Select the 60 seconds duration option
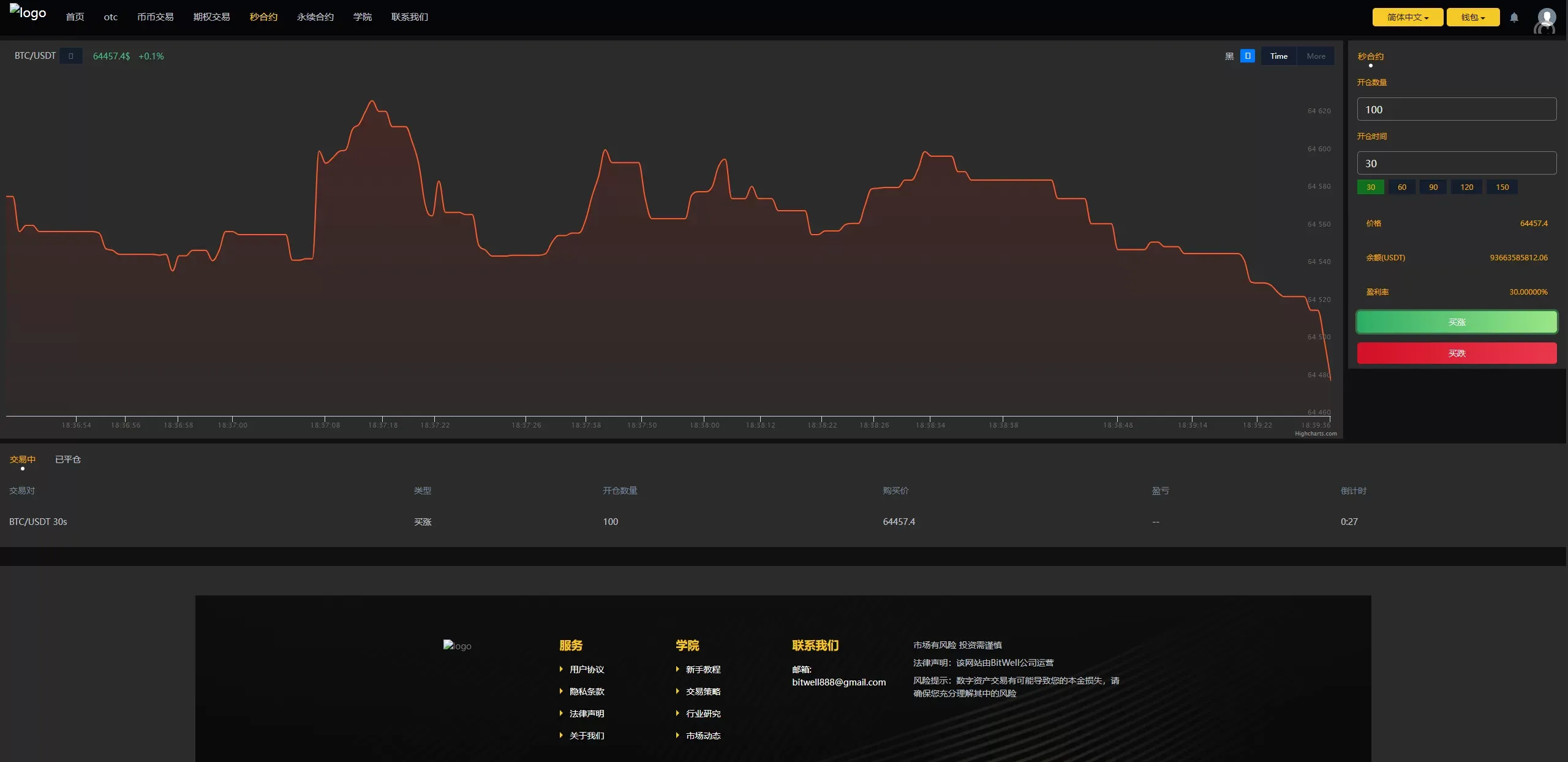1568x762 pixels. click(1401, 187)
